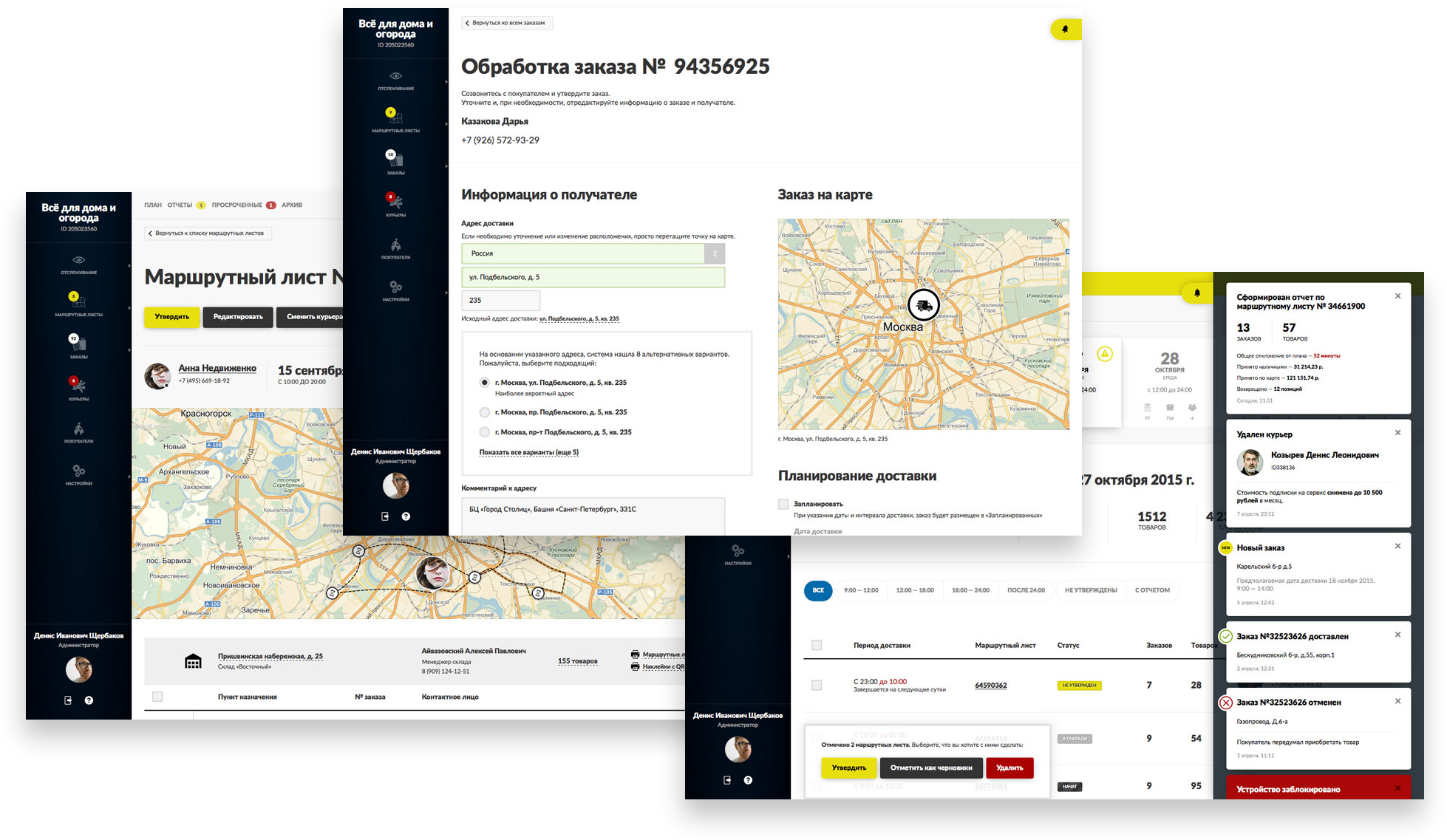Tick checkbox for С 23:00 до 10:00 row
The height and width of the screenshot is (840, 1447).
point(817,685)
